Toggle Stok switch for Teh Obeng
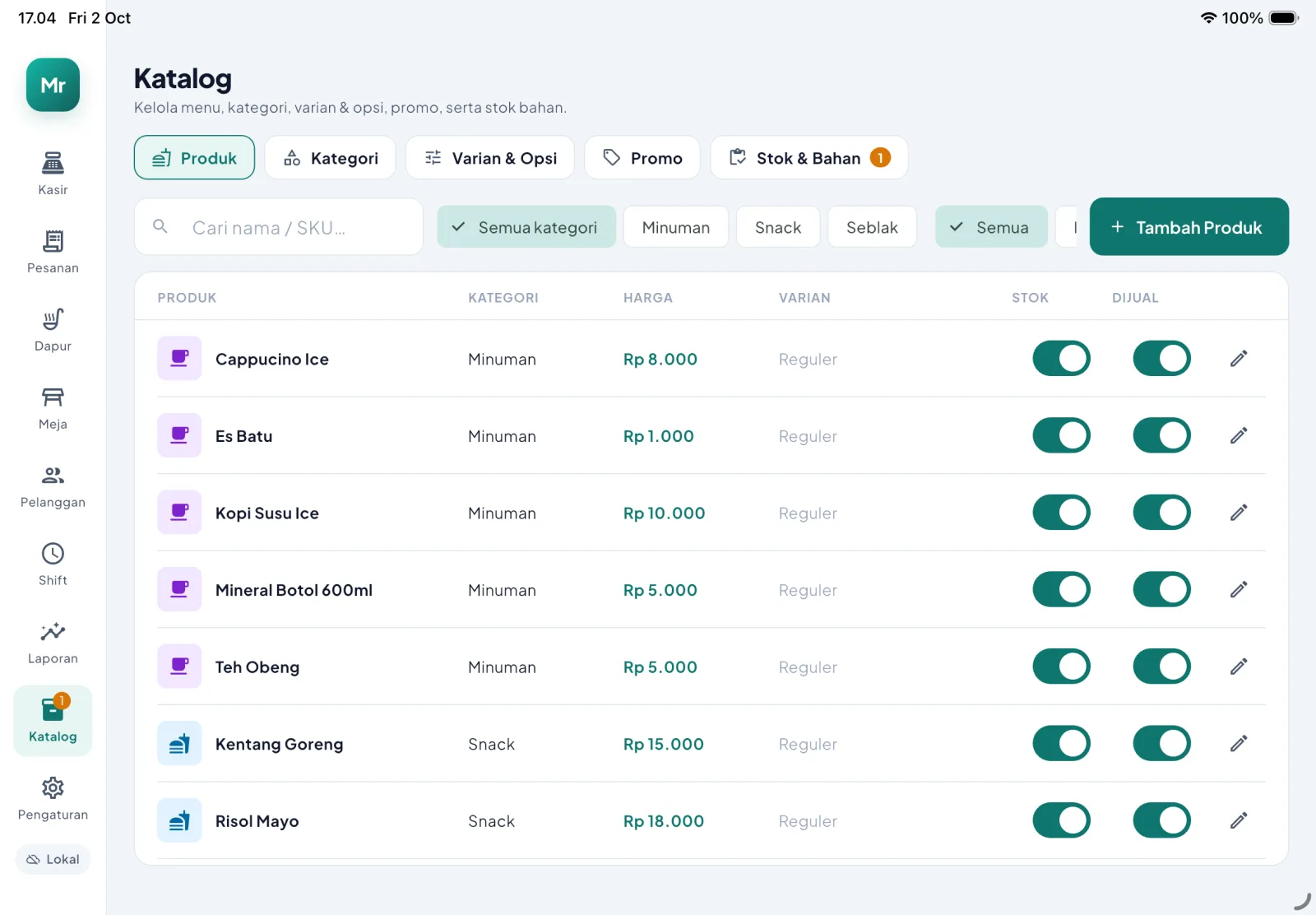1316x915 pixels. point(1061,667)
